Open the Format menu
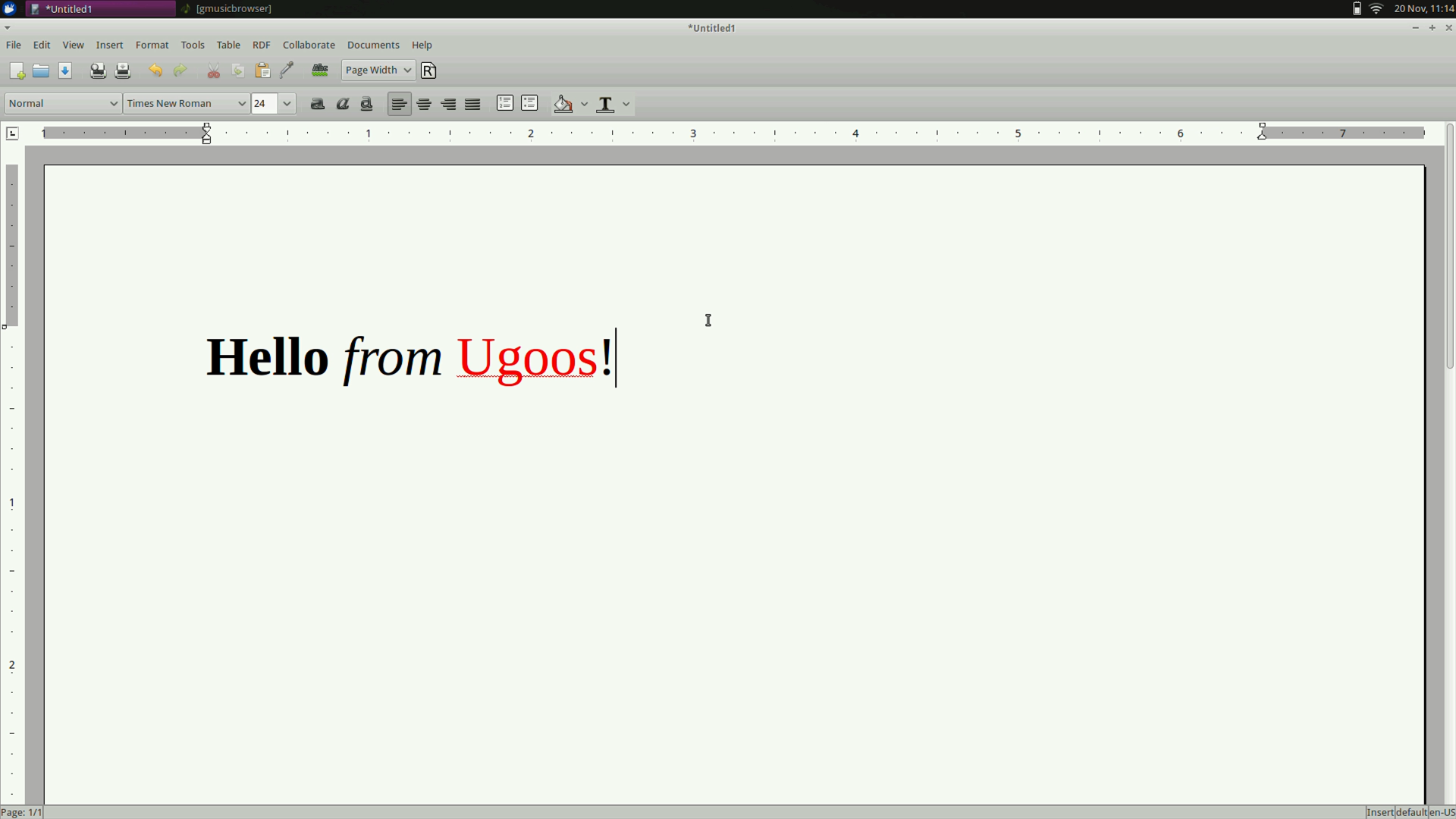 click(152, 45)
